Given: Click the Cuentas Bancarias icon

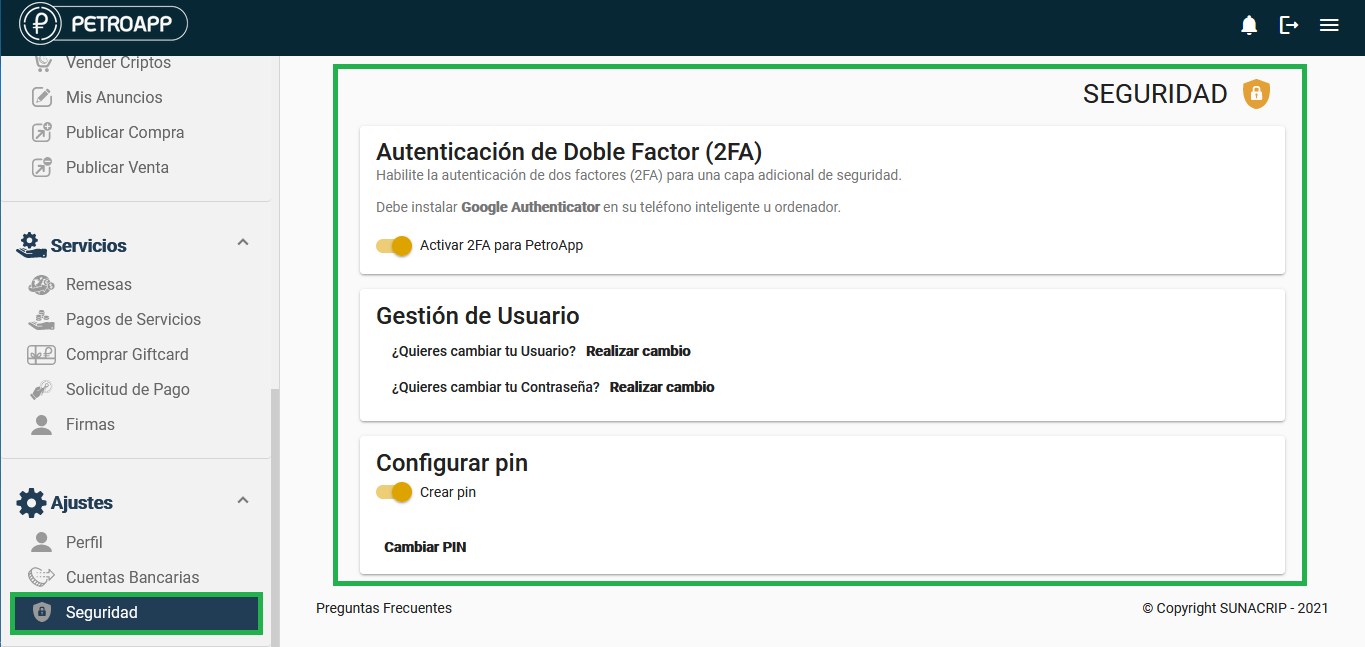Looking at the screenshot, I should pos(42,577).
